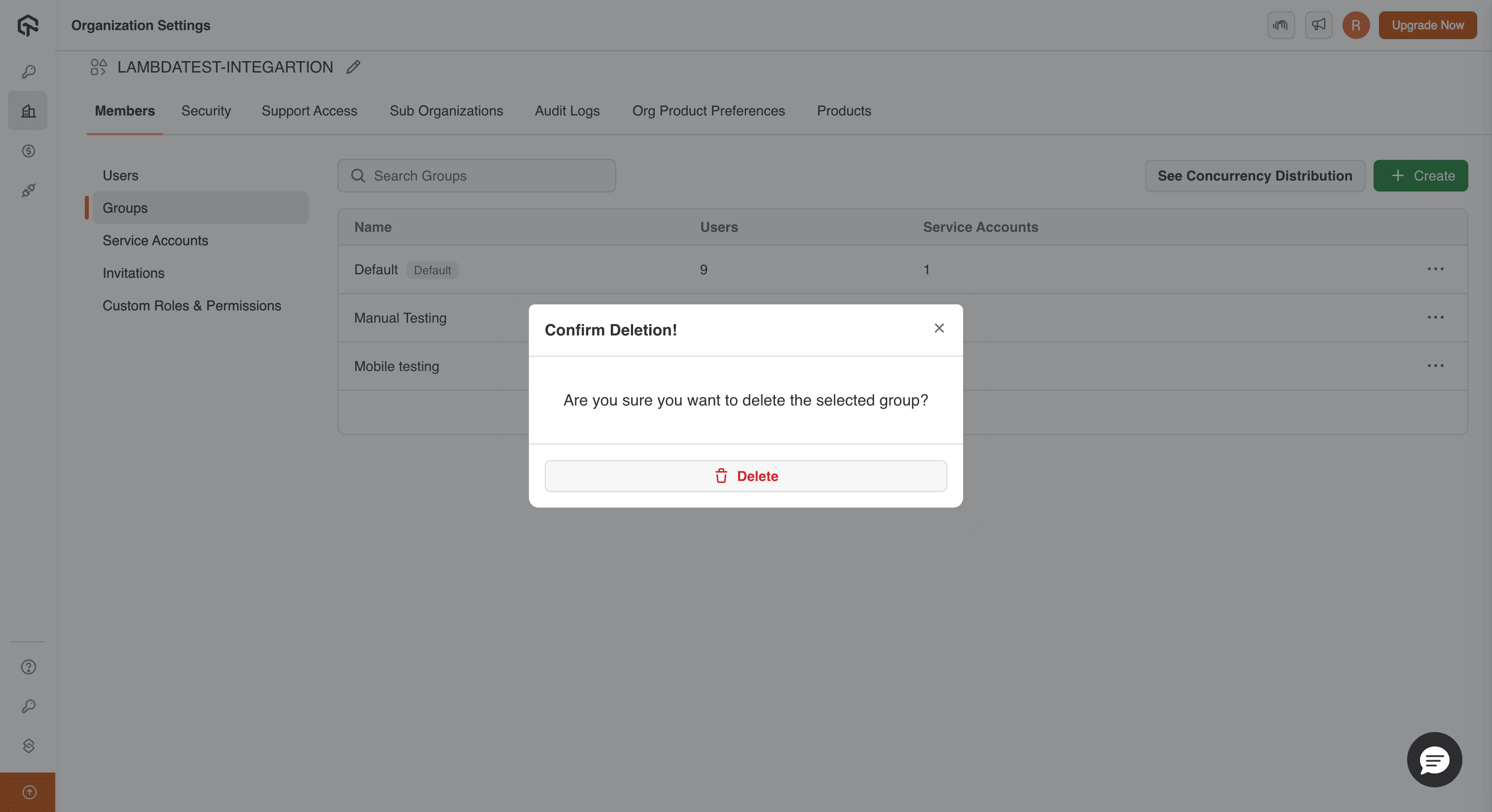Click the fingerprint icon in the top bar
Image resolution: width=1492 pixels, height=812 pixels.
(x=1281, y=25)
